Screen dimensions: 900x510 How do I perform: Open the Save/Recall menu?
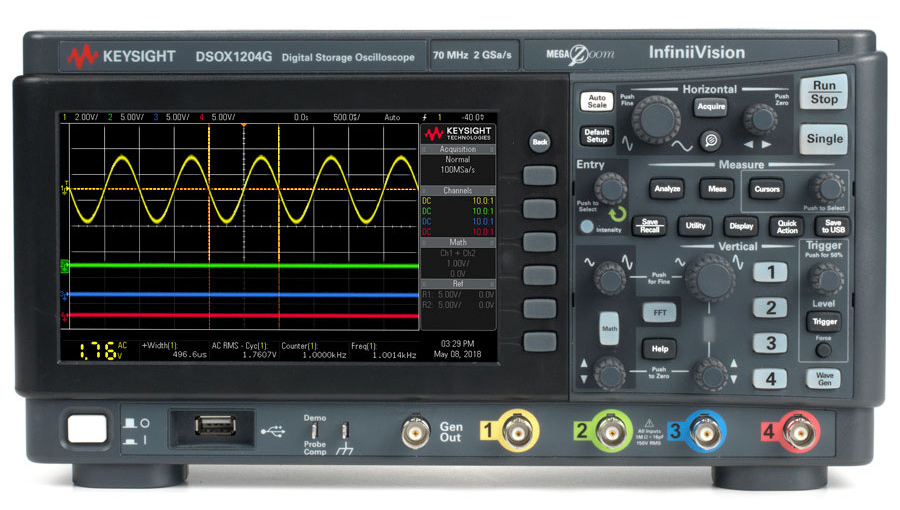pyautogui.click(x=649, y=226)
